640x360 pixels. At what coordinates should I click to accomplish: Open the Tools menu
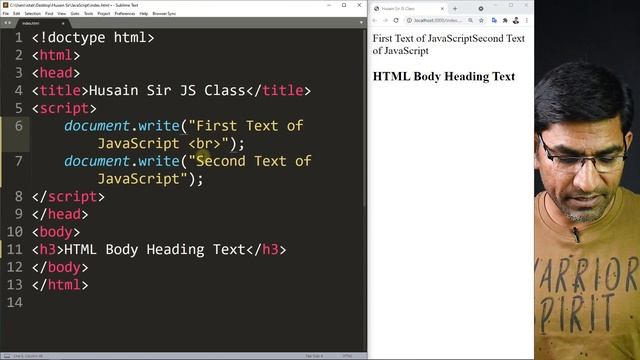89,13
